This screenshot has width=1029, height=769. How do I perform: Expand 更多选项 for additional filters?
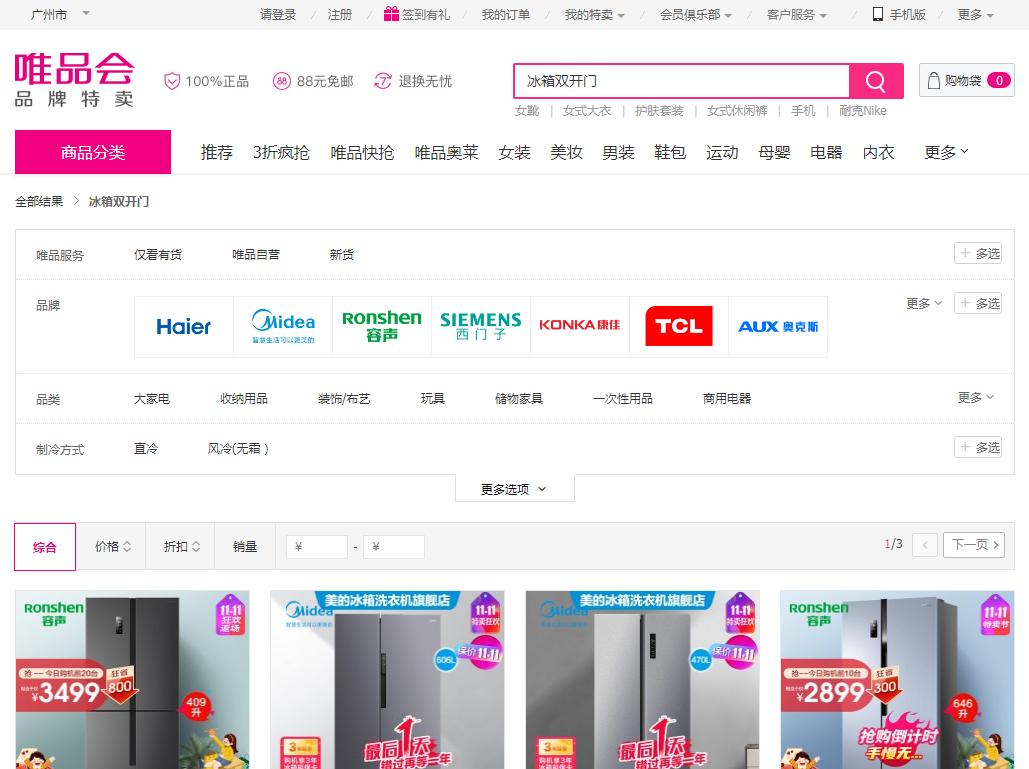[x=514, y=489]
